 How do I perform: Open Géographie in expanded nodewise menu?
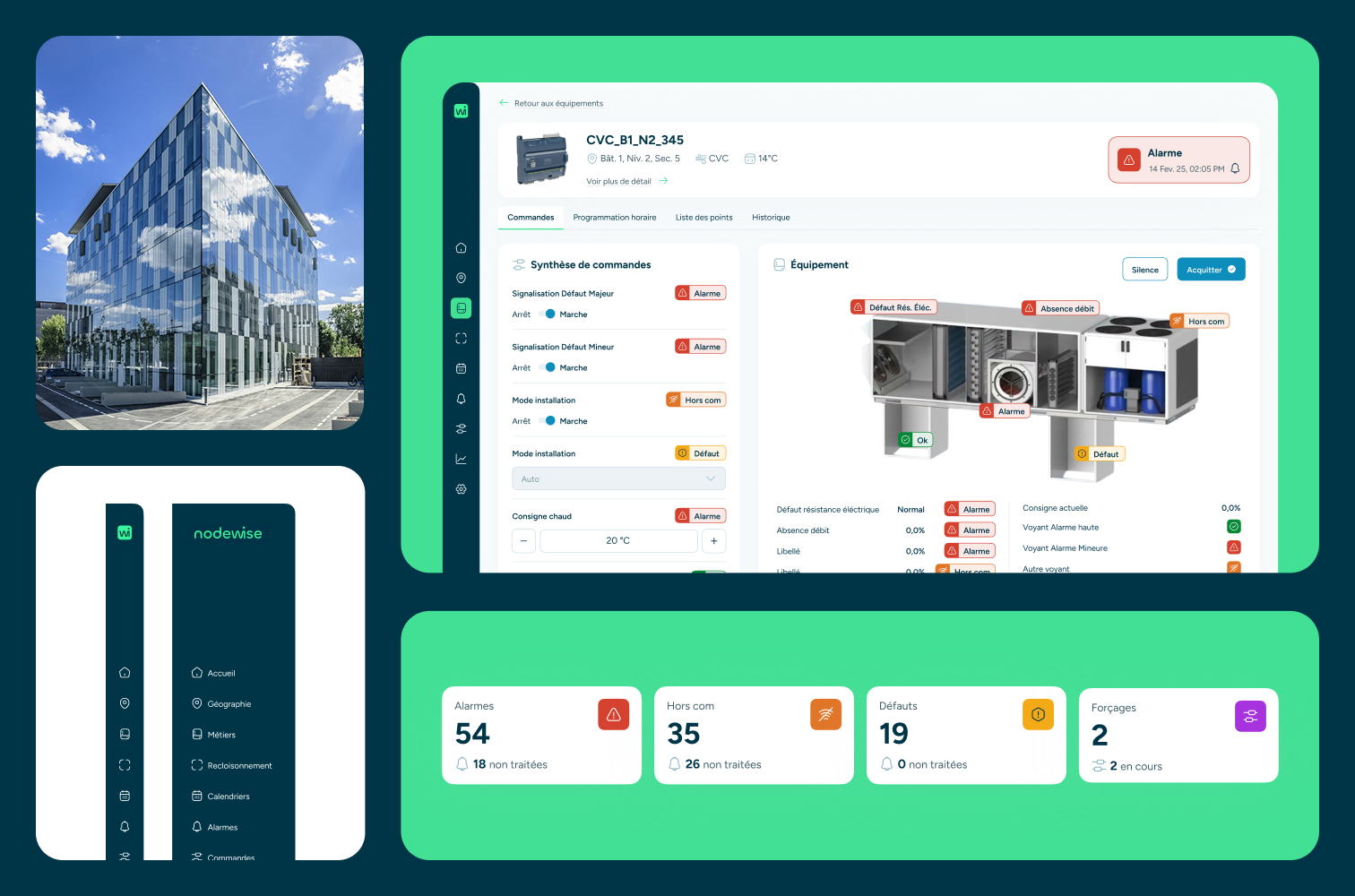coord(221,704)
